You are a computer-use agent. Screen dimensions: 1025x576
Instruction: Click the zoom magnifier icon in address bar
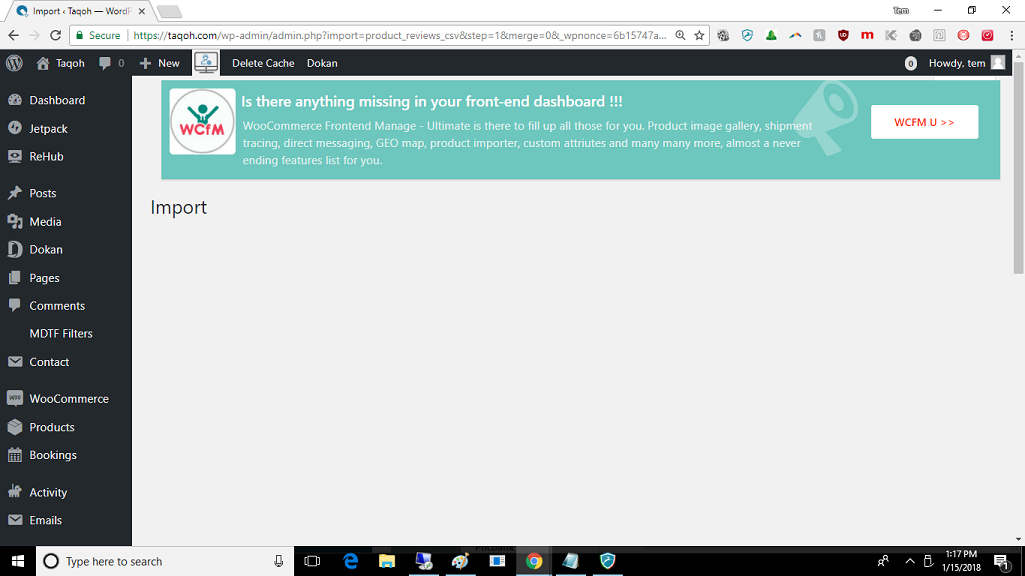681,35
